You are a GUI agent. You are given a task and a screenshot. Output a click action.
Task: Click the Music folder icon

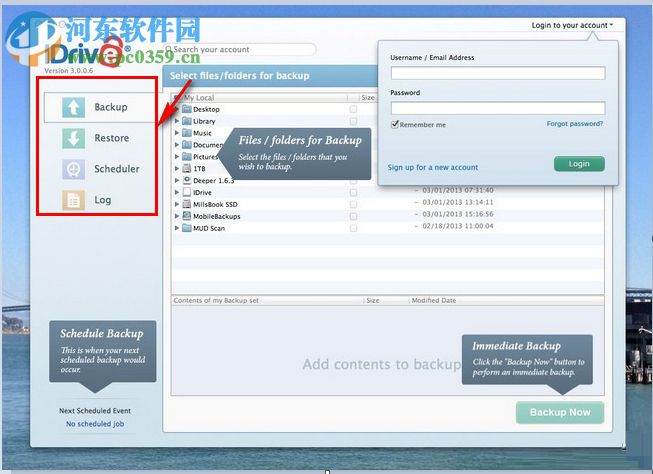[187, 133]
